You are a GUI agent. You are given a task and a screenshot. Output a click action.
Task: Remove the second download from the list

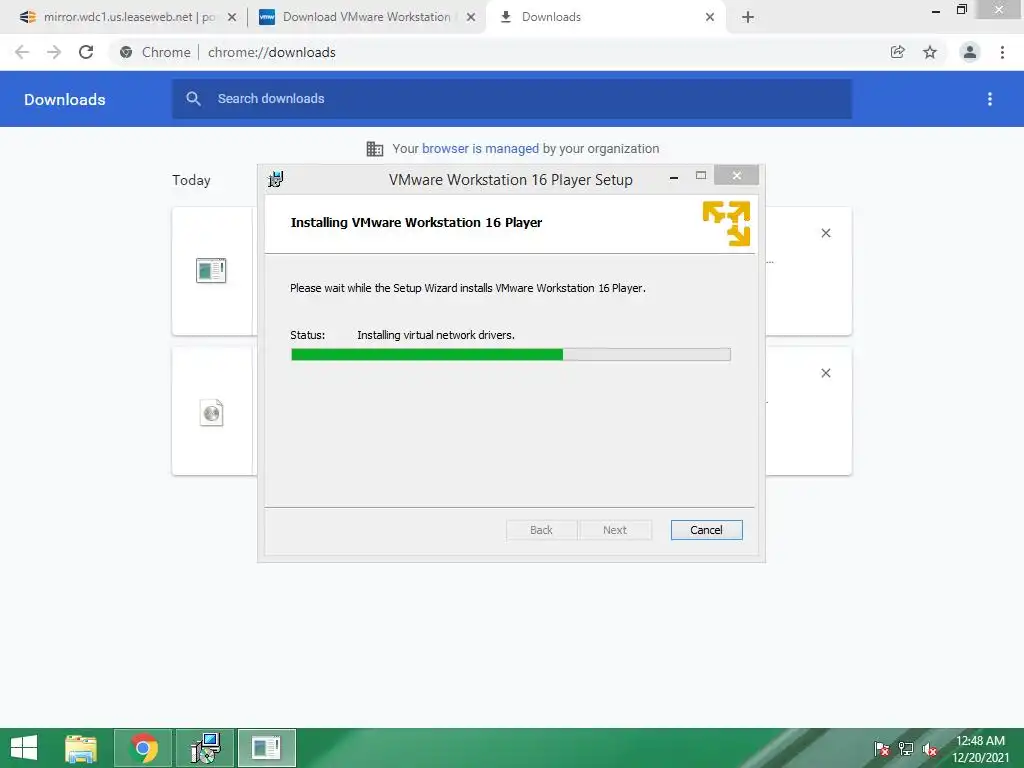(x=825, y=373)
